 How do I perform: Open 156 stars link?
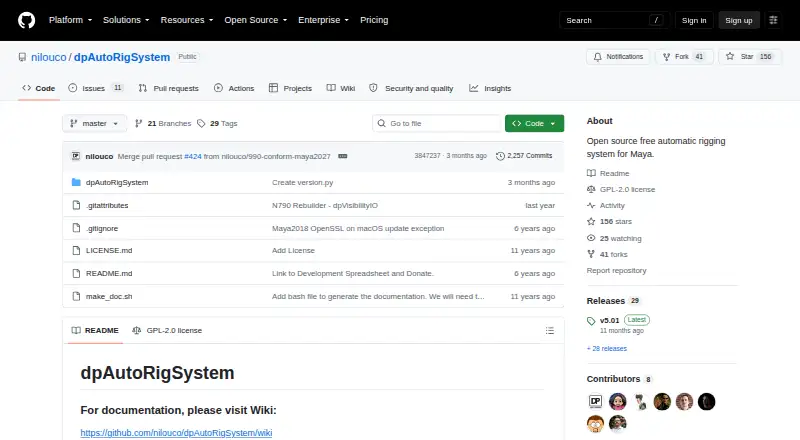point(609,222)
